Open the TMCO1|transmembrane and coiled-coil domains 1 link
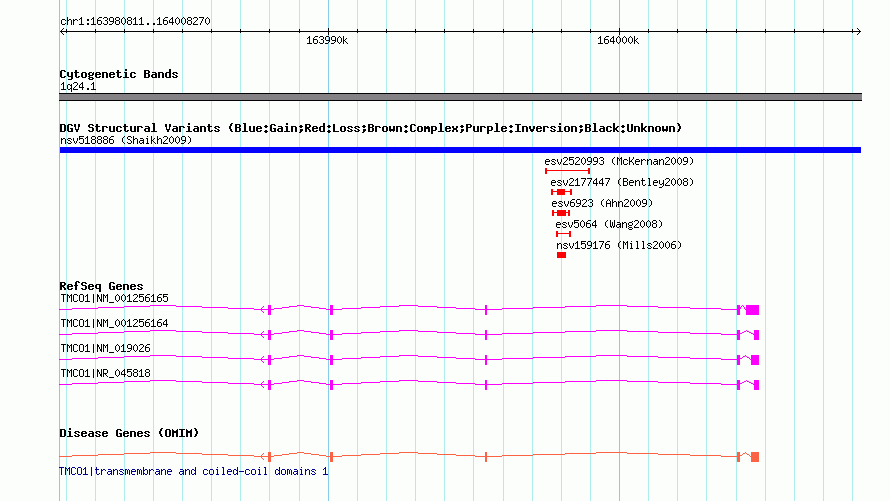The height and width of the screenshot is (501, 890). (194, 471)
